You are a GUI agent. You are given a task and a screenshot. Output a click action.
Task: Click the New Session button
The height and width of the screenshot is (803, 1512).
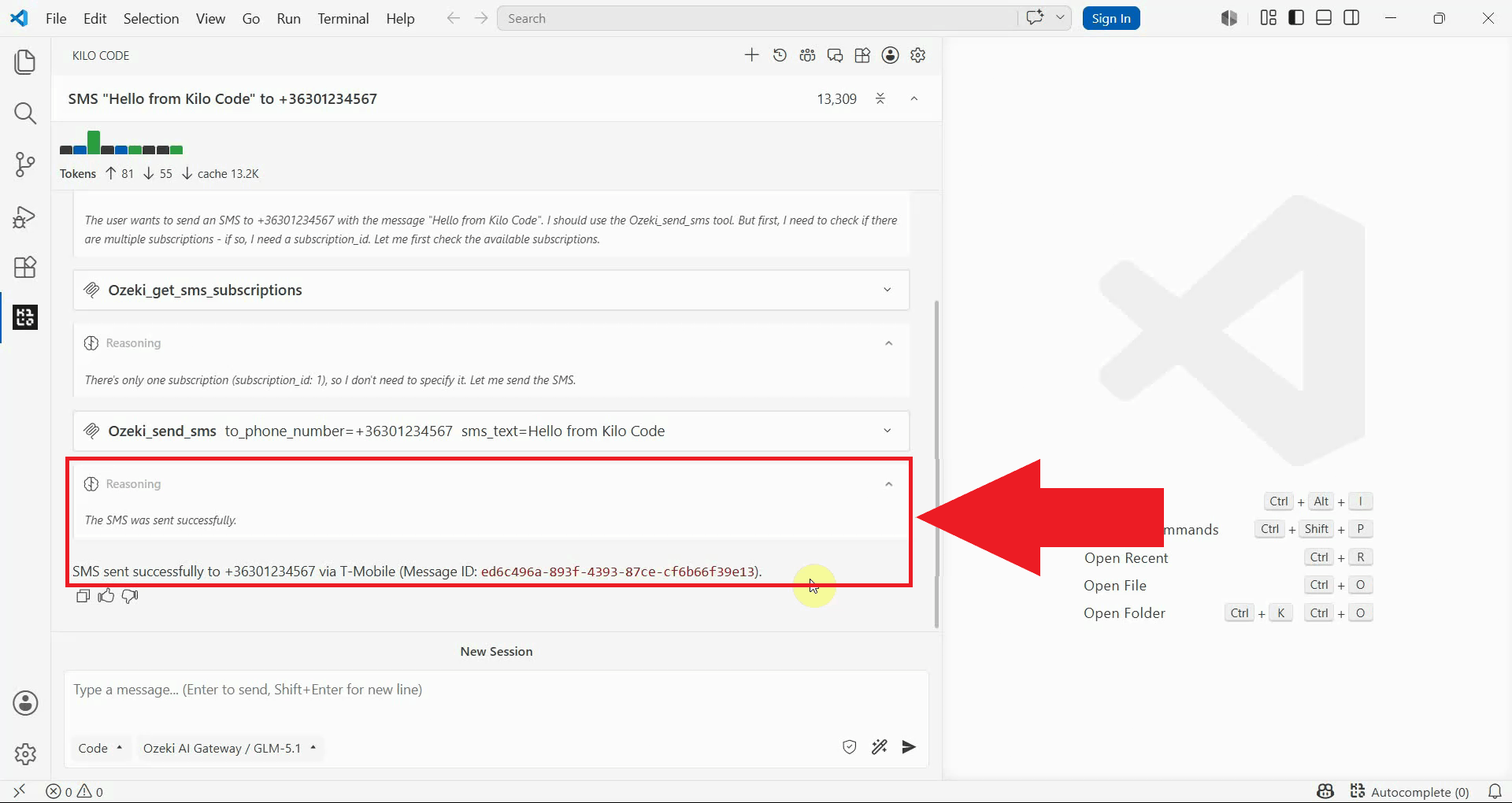496,652
